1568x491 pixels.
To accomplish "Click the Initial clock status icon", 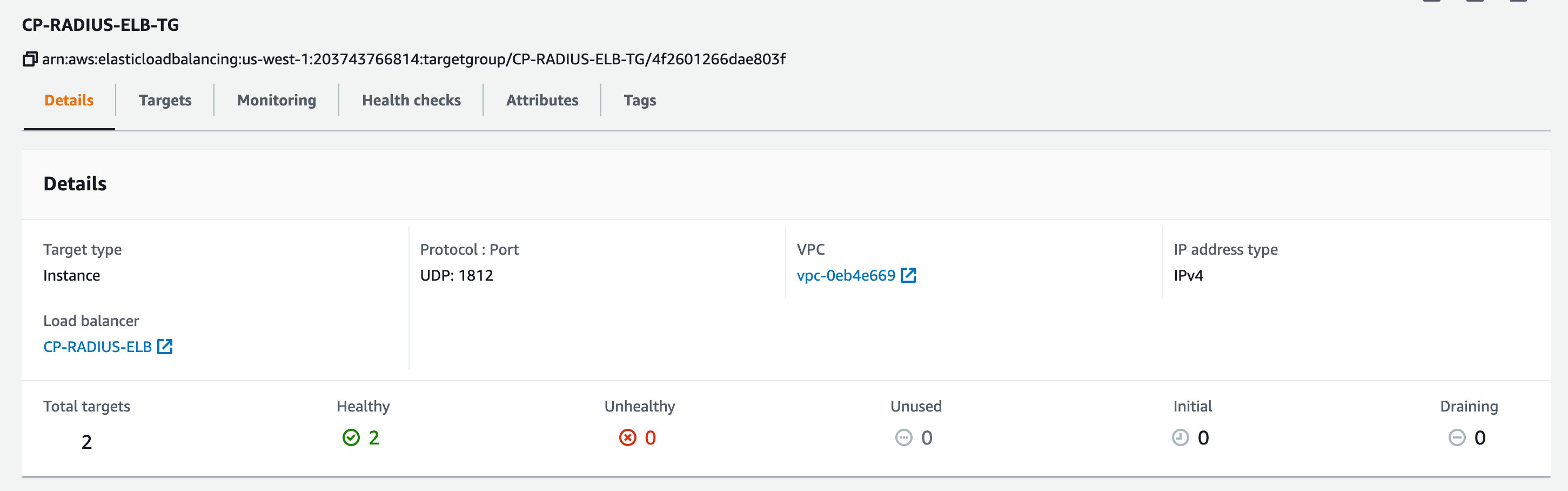I will [1180, 437].
